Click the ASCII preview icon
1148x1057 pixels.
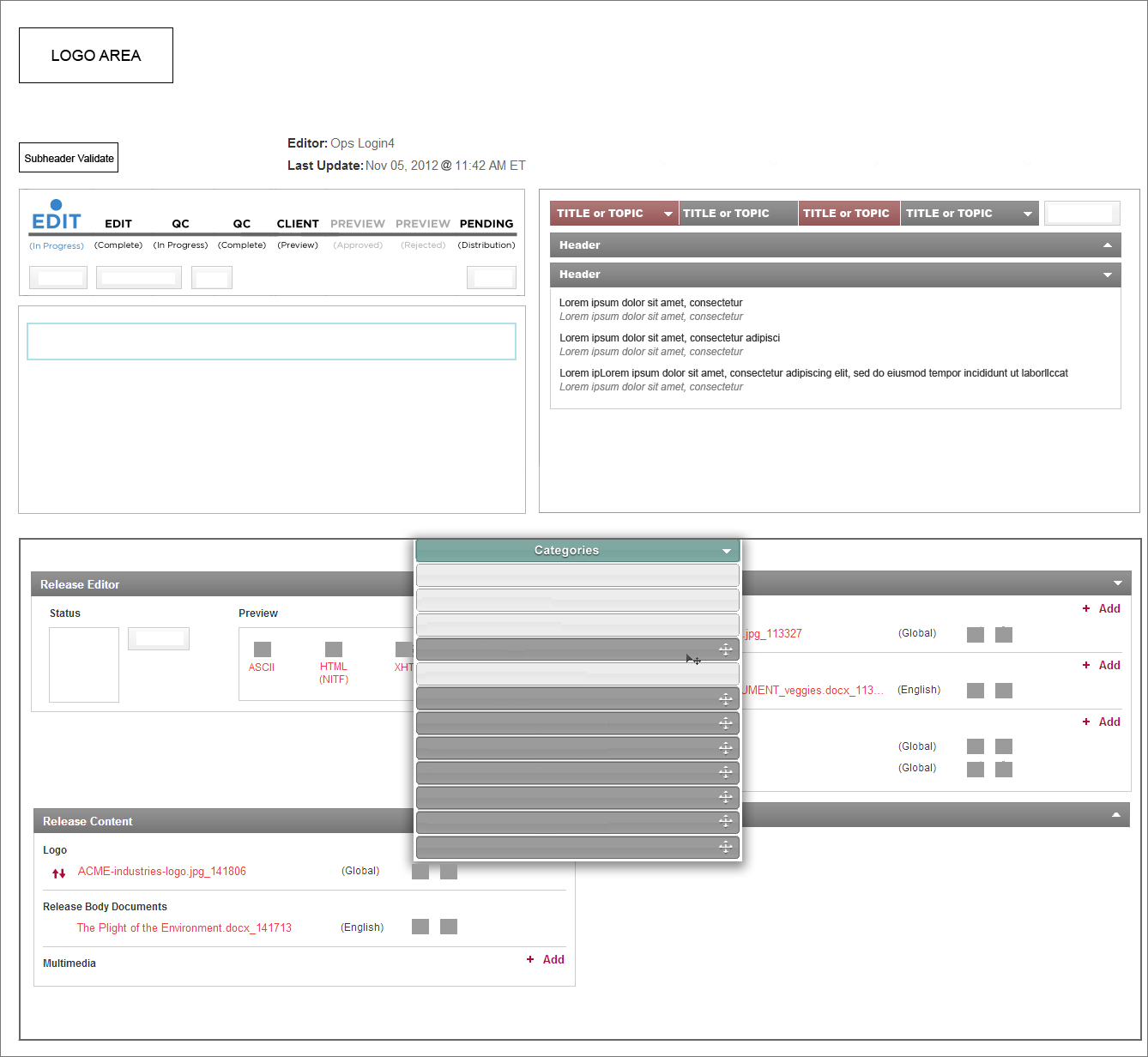[262, 649]
